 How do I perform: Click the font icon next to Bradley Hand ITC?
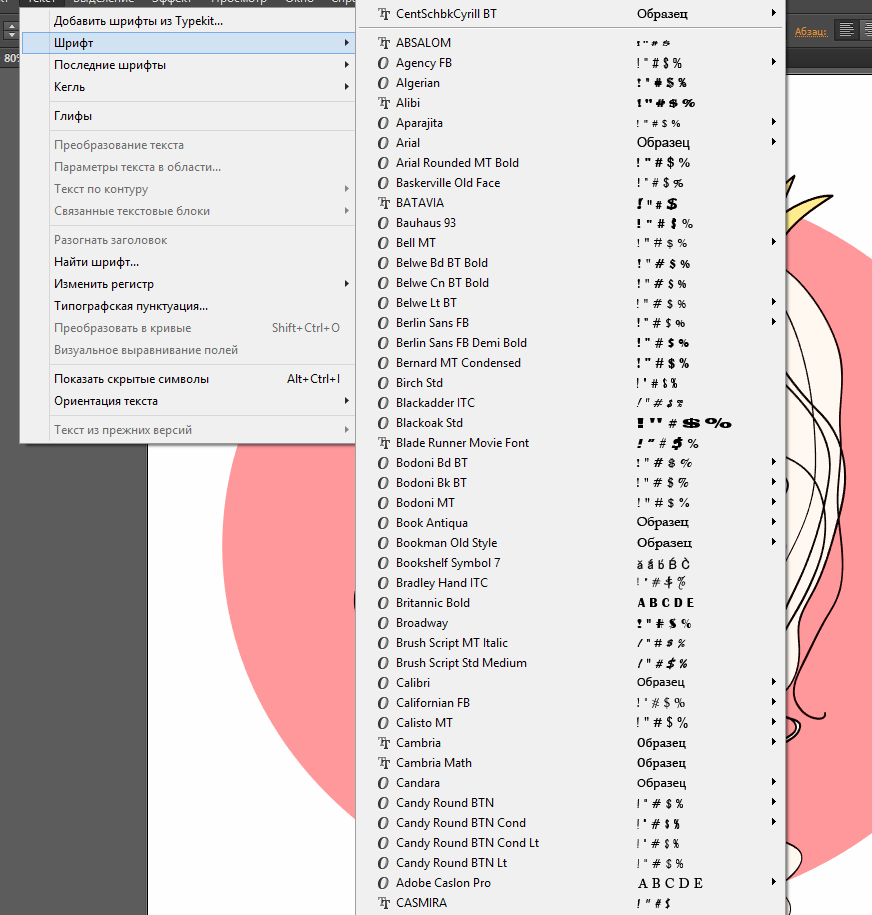[x=383, y=582]
